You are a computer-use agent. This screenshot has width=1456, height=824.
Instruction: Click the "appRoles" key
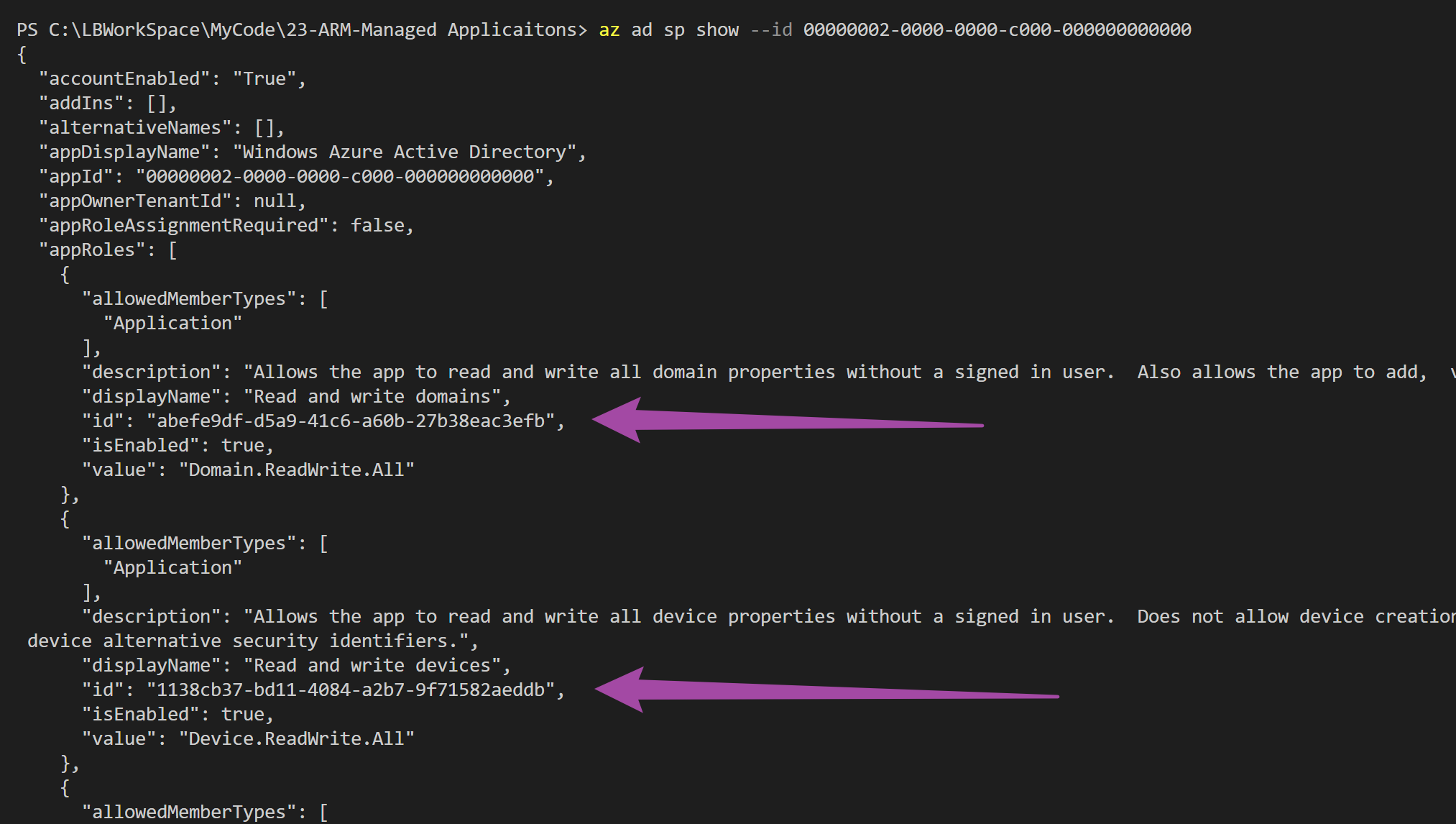coord(92,250)
